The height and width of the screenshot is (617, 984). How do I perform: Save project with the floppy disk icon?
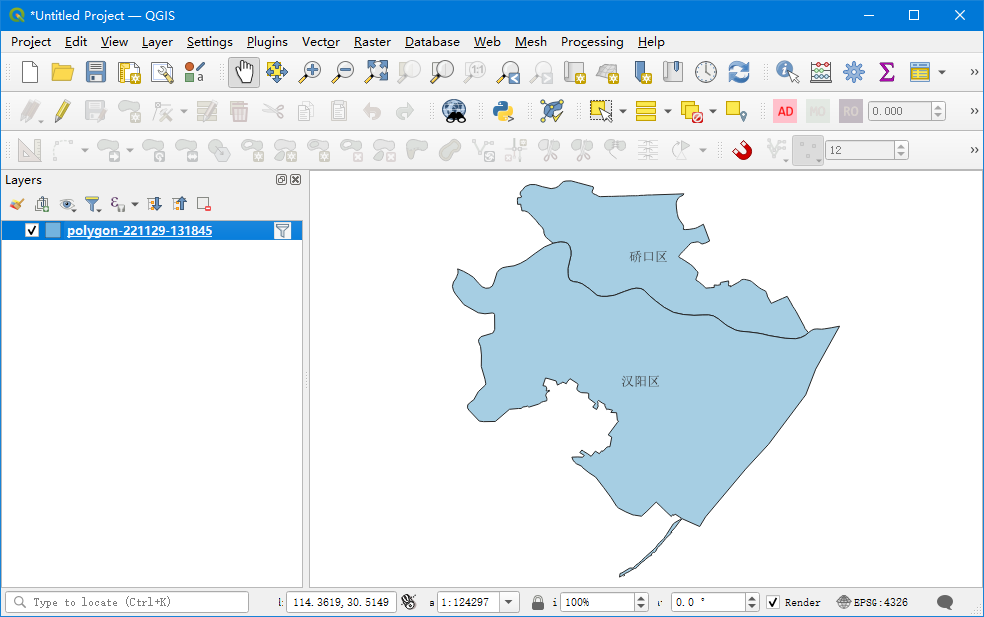[x=95, y=72]
